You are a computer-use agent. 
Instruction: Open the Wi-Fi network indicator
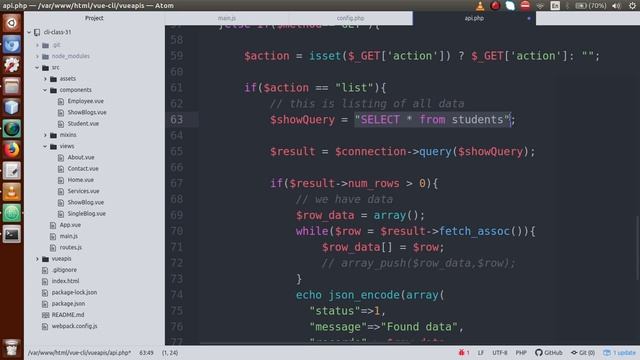coord(540,6)
